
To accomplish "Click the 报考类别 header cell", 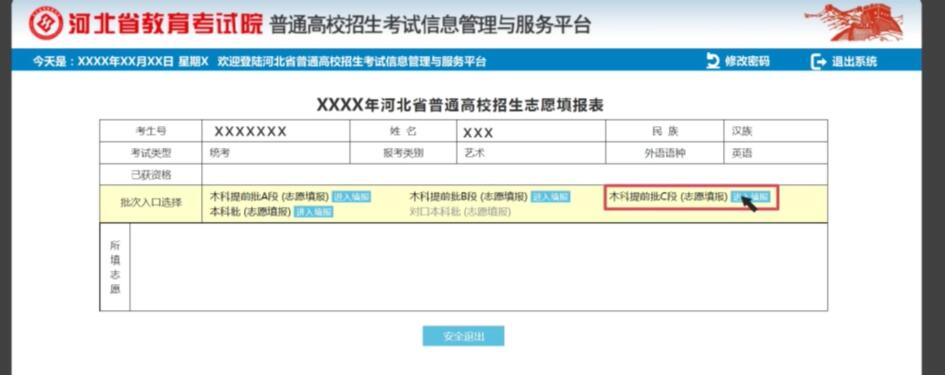I will (x=403, y=153).
